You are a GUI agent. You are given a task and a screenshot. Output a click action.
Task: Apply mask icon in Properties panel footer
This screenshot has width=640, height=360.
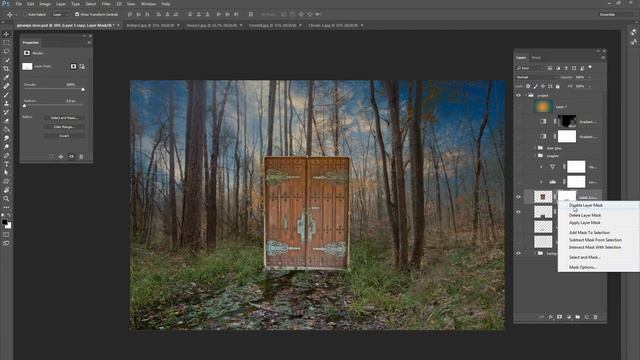61,157
